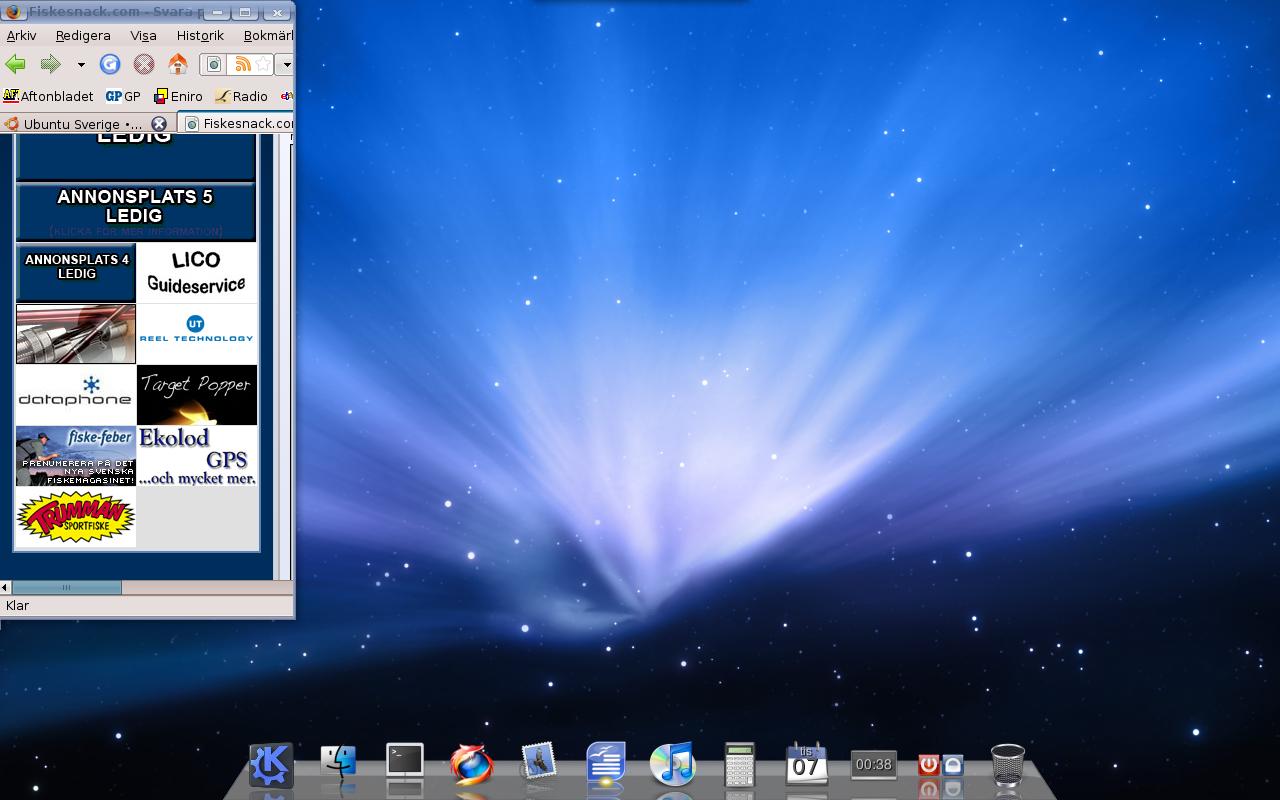Open the Historik menu
The image size is (1280, 800).
click(200, 35)
